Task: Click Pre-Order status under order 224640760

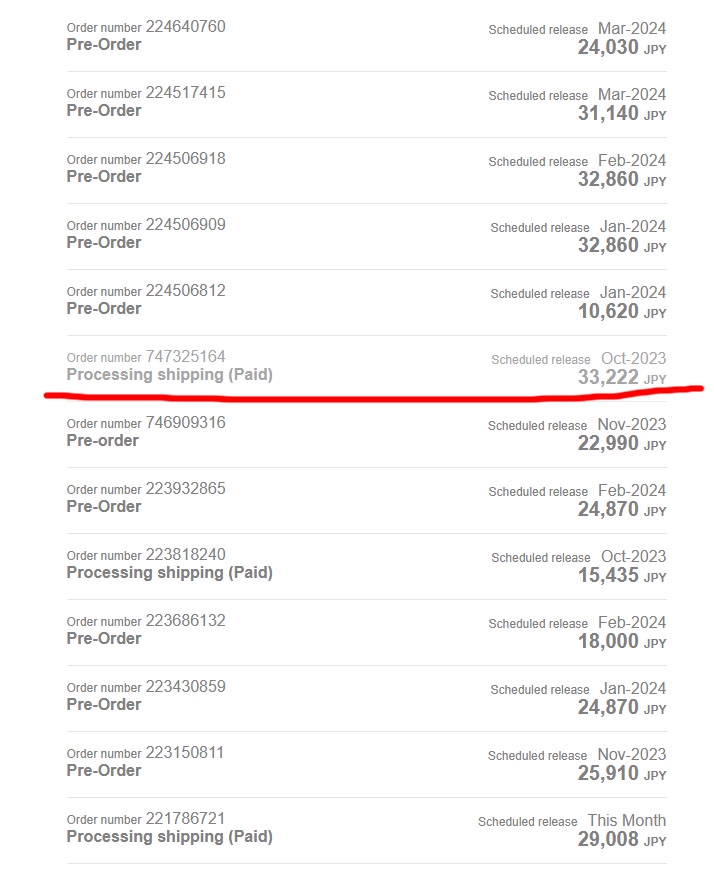Action: 104,45
